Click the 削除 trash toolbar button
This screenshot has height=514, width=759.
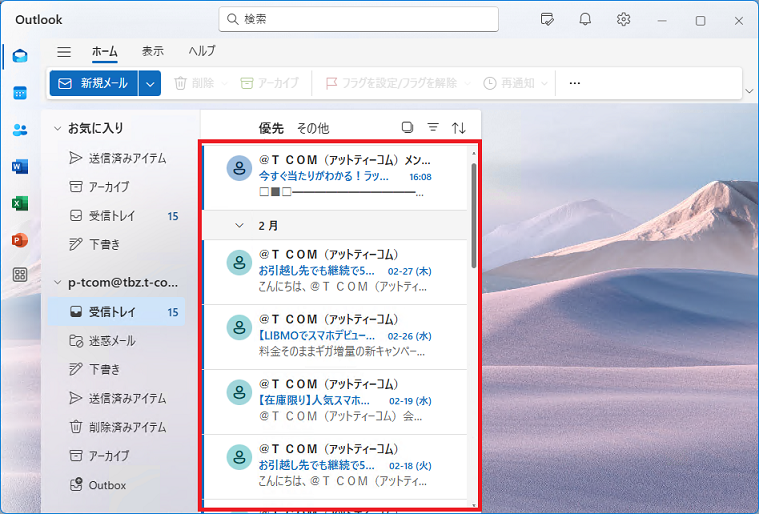click(x=194, y=83)
